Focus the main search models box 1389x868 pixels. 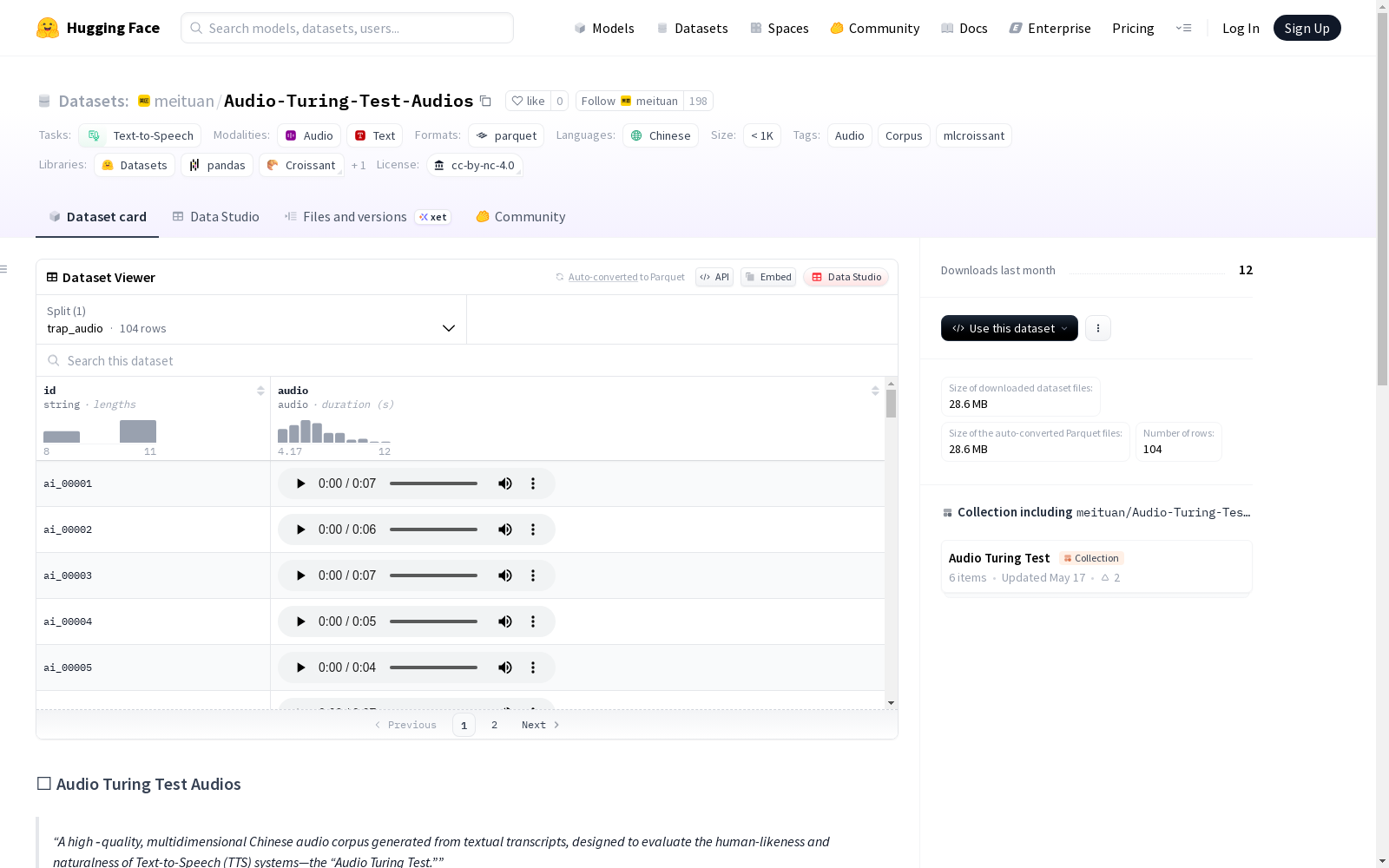coord(347,28)
